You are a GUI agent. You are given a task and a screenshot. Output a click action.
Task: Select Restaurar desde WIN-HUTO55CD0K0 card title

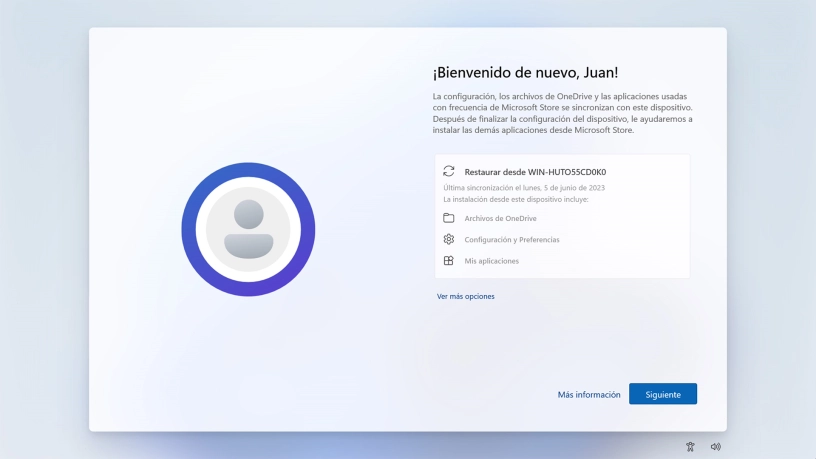(535, 172)
